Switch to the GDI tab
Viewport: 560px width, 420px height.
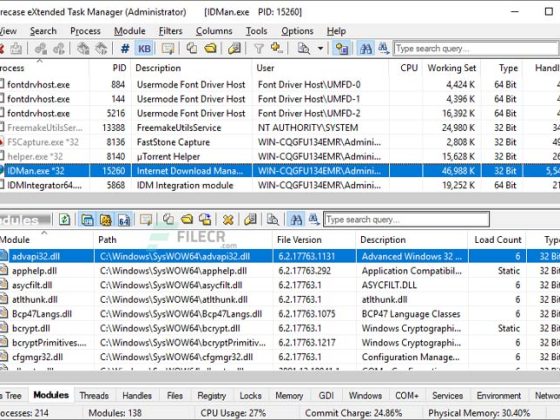point(326,396)
